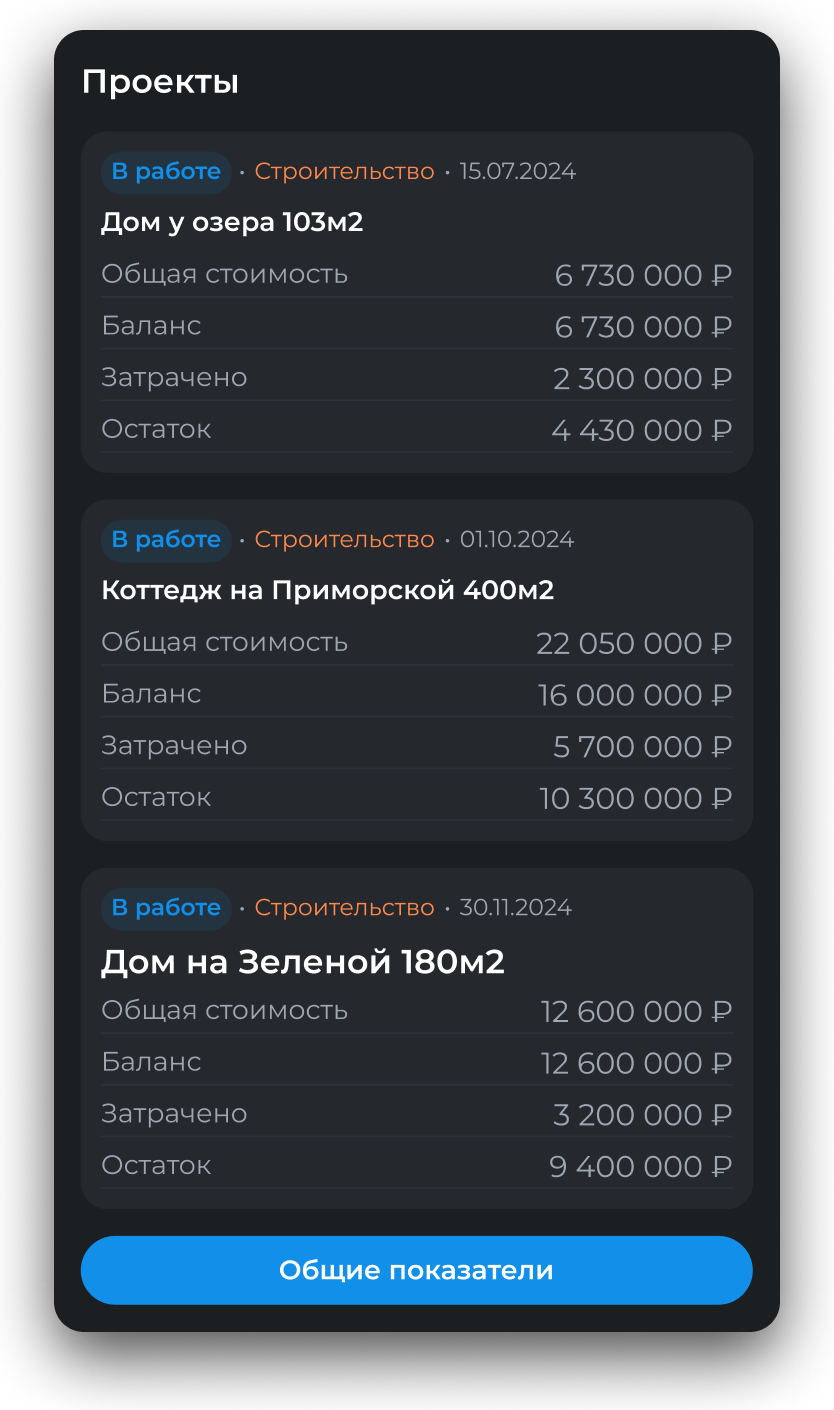The image size is (834, 1410).
Task: Select the 9 400 000 ₽ remaining amount
Action: coord(640,1167)
